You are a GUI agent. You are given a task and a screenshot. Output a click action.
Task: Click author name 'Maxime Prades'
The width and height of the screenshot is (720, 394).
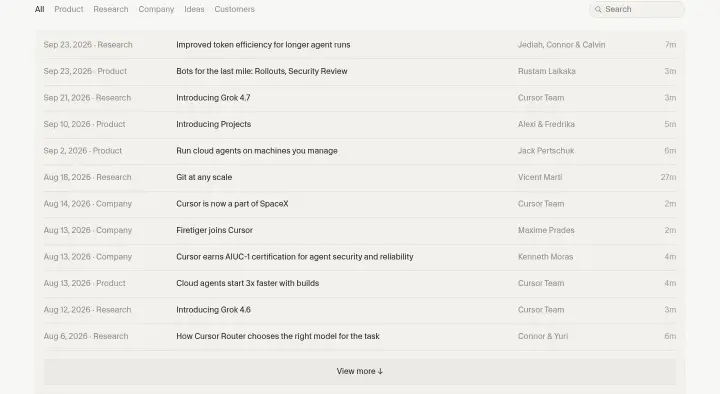546,231
